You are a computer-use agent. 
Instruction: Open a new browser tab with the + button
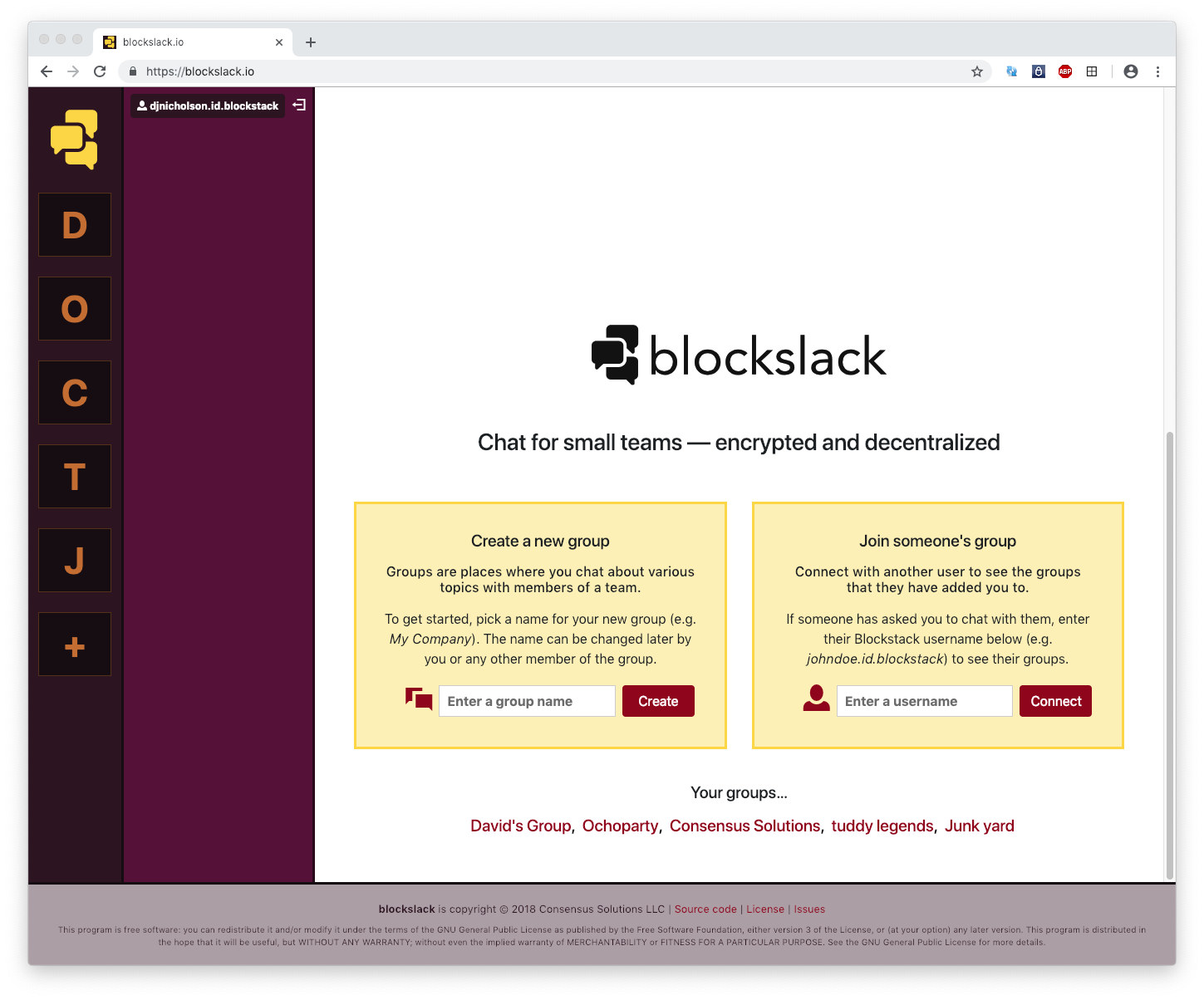point(311,42)
